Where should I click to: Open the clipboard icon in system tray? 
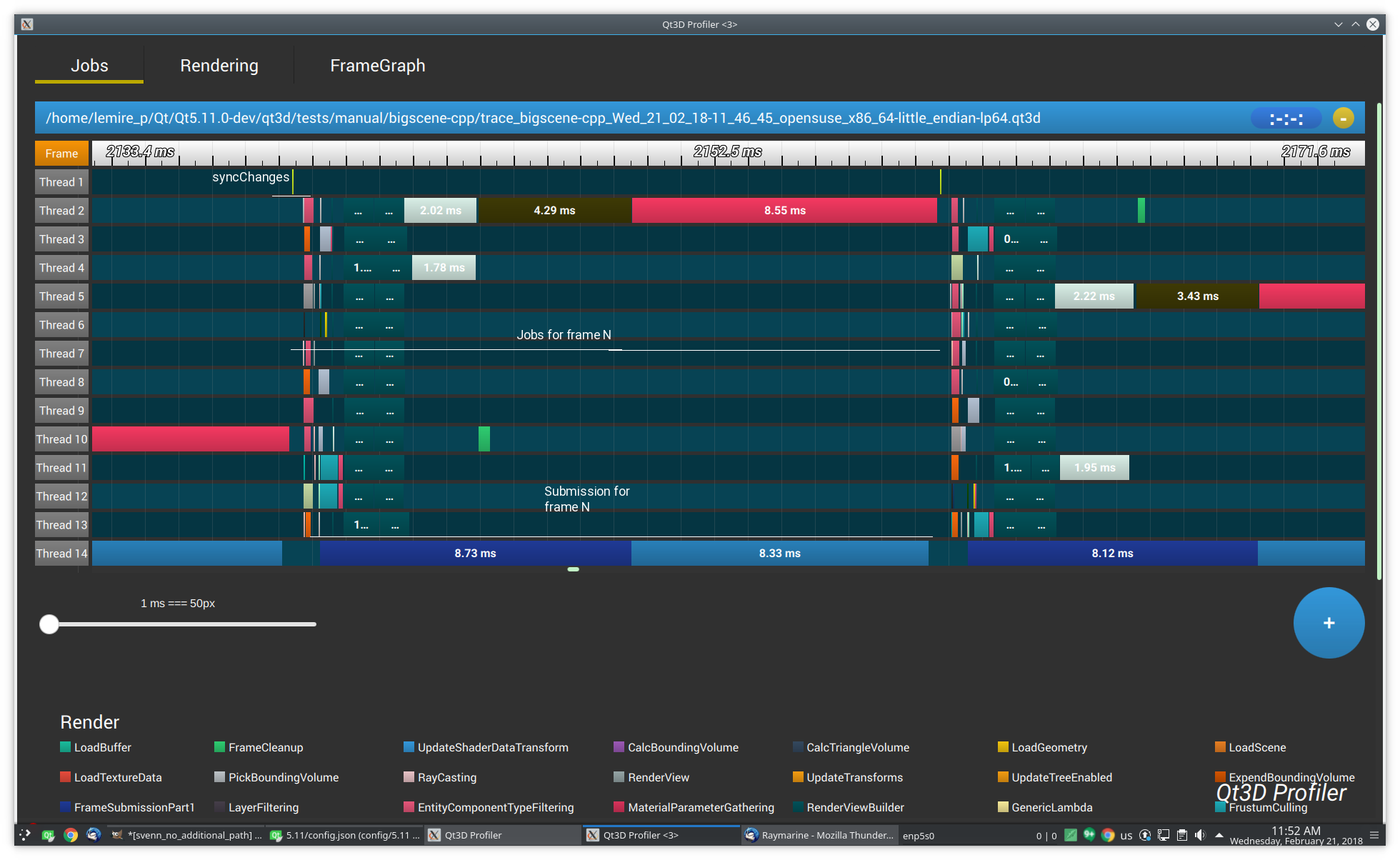[1181, 835]
